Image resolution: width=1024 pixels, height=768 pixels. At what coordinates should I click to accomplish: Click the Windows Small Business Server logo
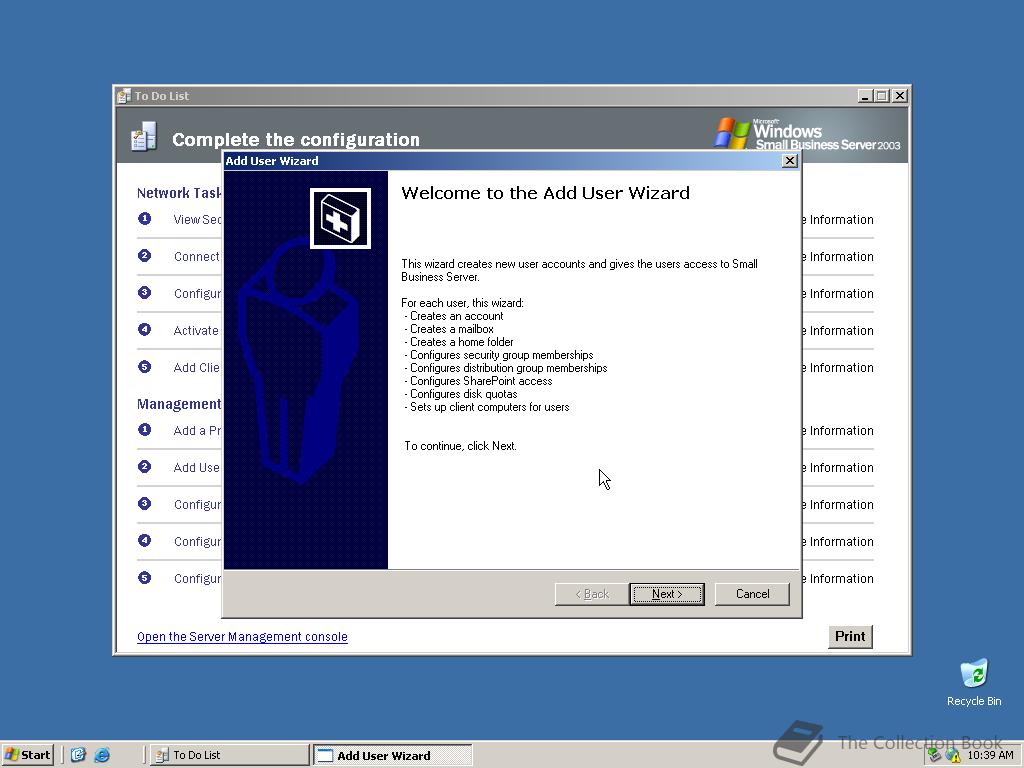tap(808, 134)
